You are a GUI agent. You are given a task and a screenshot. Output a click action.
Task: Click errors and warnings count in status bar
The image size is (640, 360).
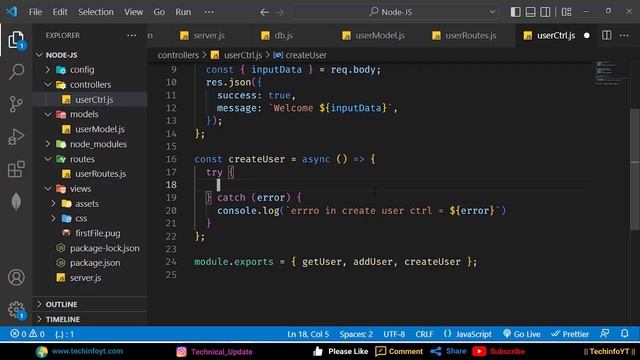pos(27,334)
